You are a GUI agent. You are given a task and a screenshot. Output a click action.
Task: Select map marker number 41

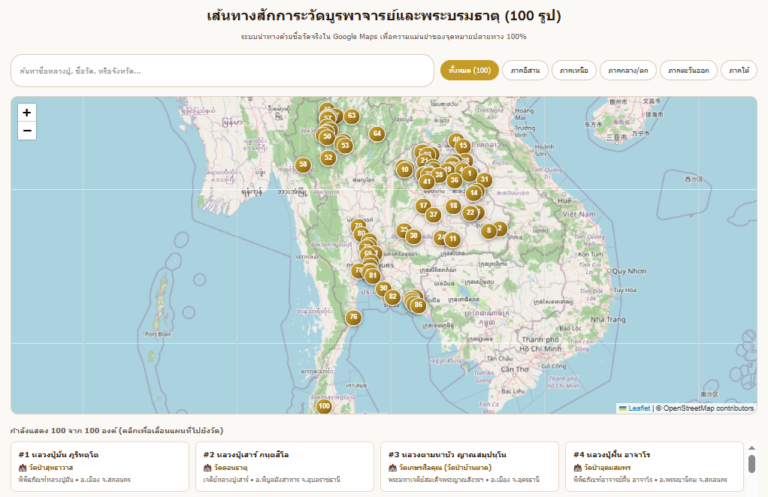coord(427,182)
